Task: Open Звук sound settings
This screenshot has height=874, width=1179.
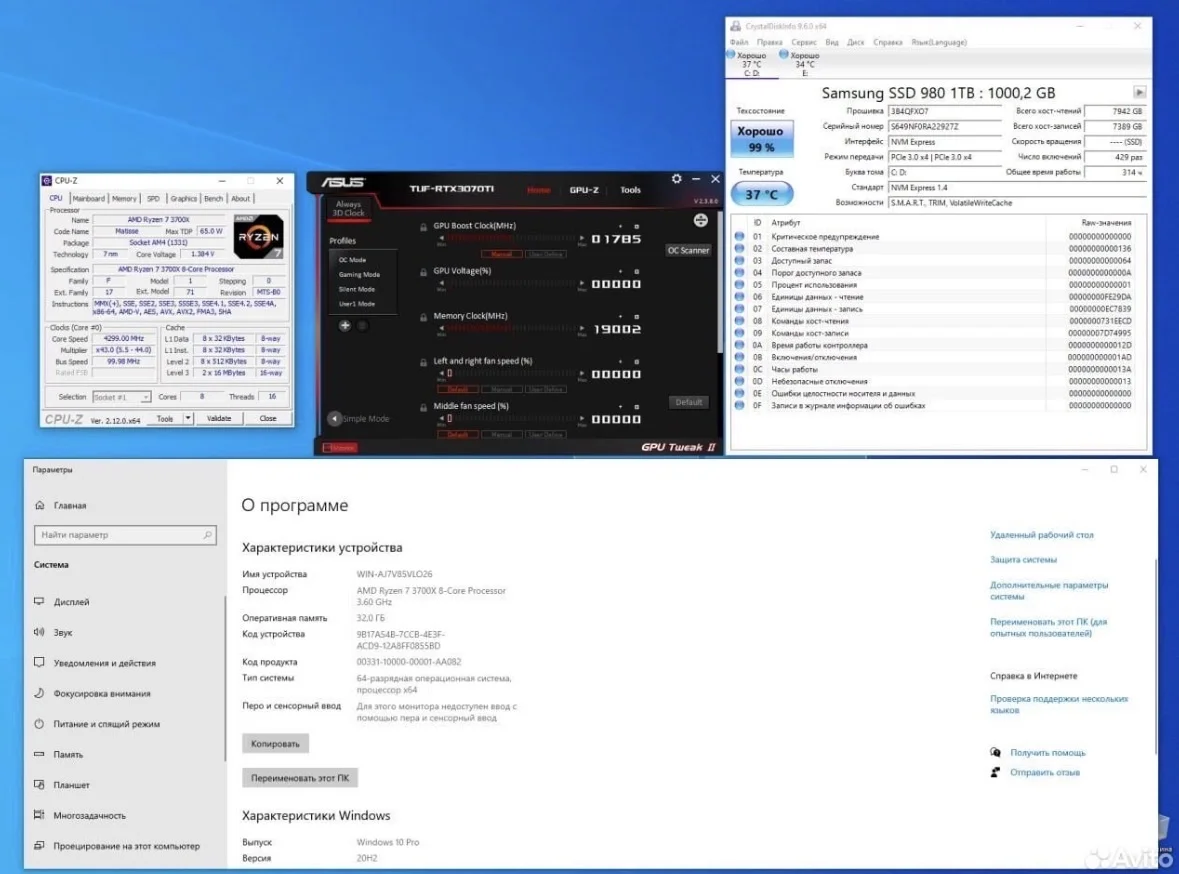Action: coord(63,633)
